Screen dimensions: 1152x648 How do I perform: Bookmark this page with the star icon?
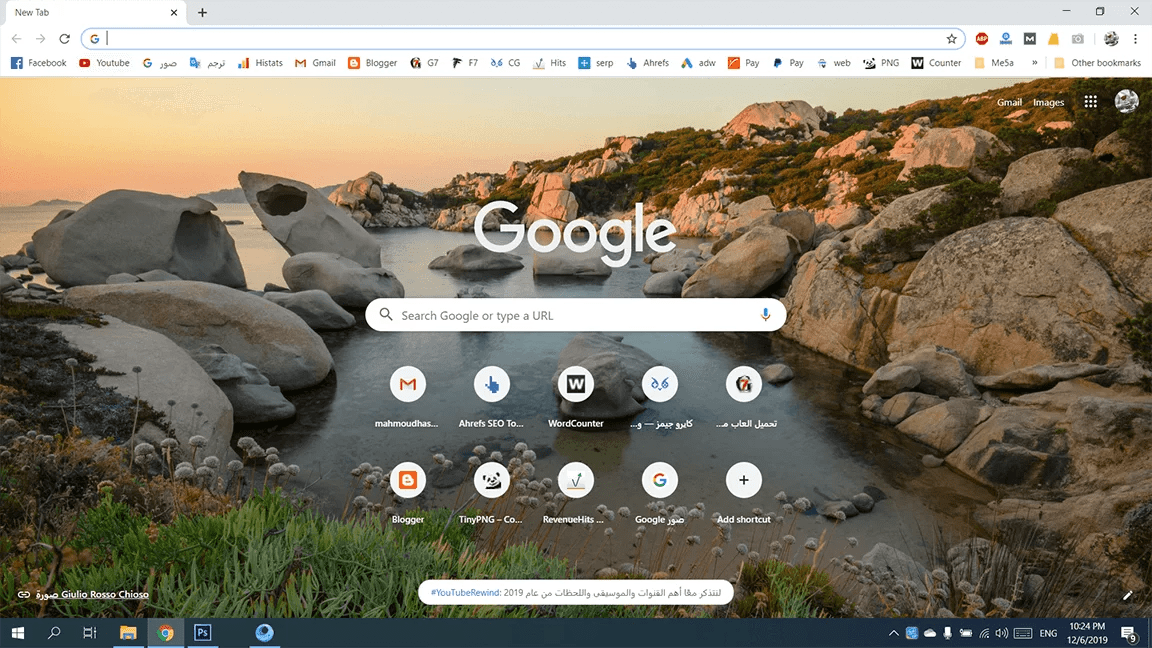click(951, 38)
